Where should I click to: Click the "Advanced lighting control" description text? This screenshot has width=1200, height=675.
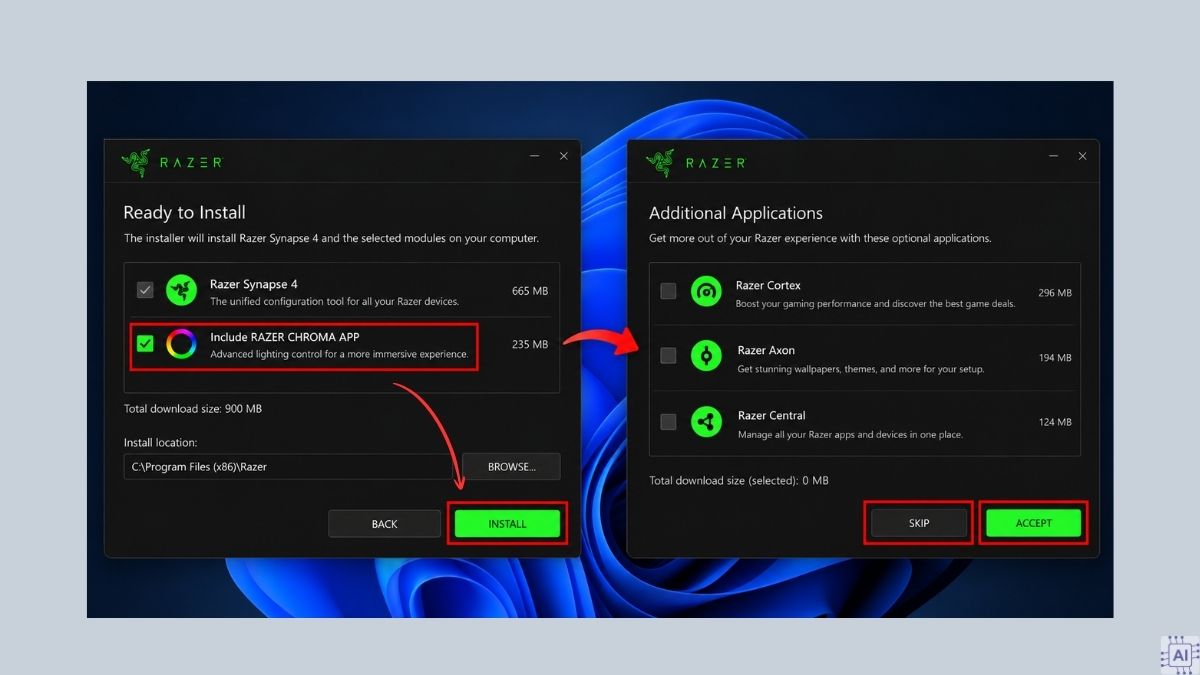click(x=339, y=354)
